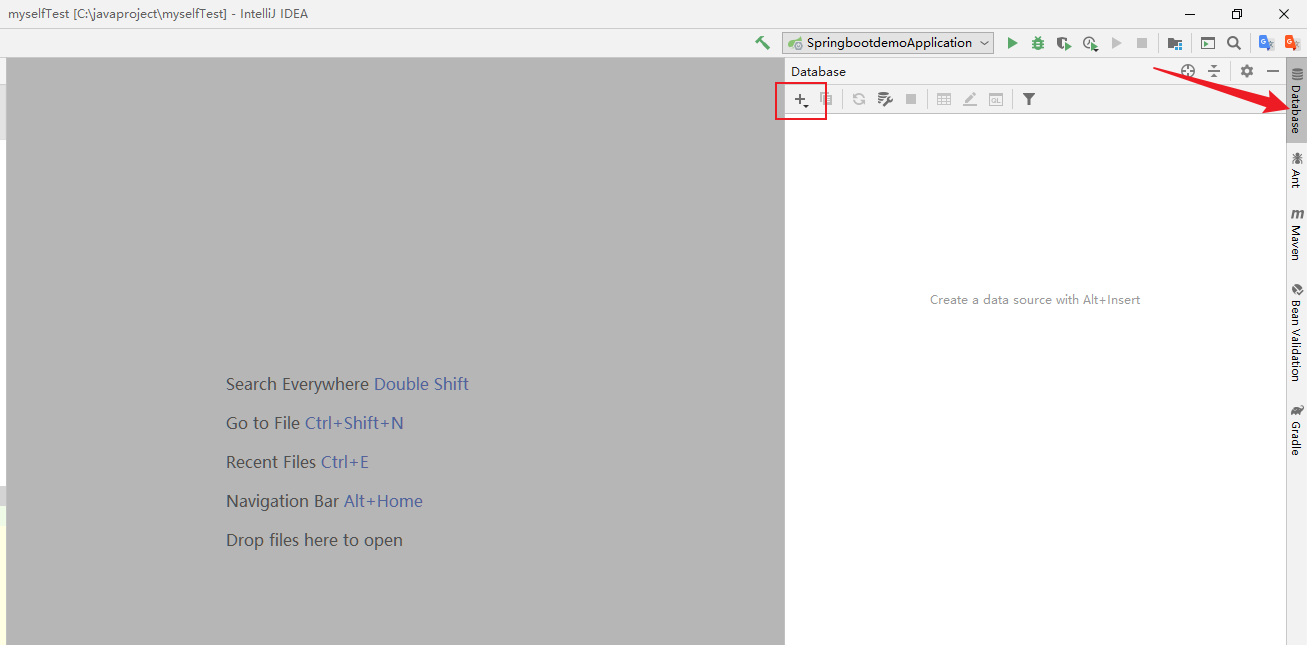The width and height of the screenshot is (1307, 645).
Task: Run with Coverage using the shield icon
Action: click(1064, 43)
